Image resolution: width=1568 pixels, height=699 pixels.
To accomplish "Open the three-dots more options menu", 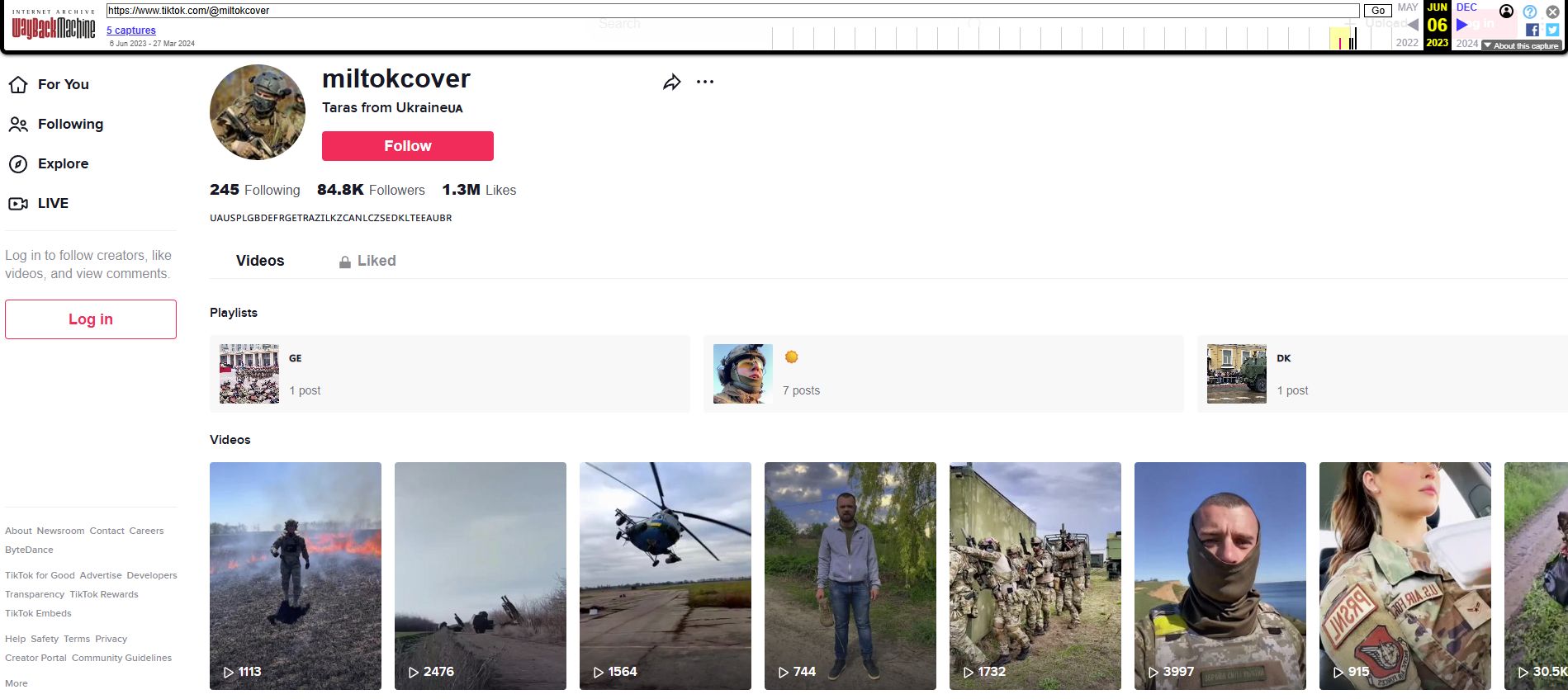I will pyautogui.click(x=704, y=83).
